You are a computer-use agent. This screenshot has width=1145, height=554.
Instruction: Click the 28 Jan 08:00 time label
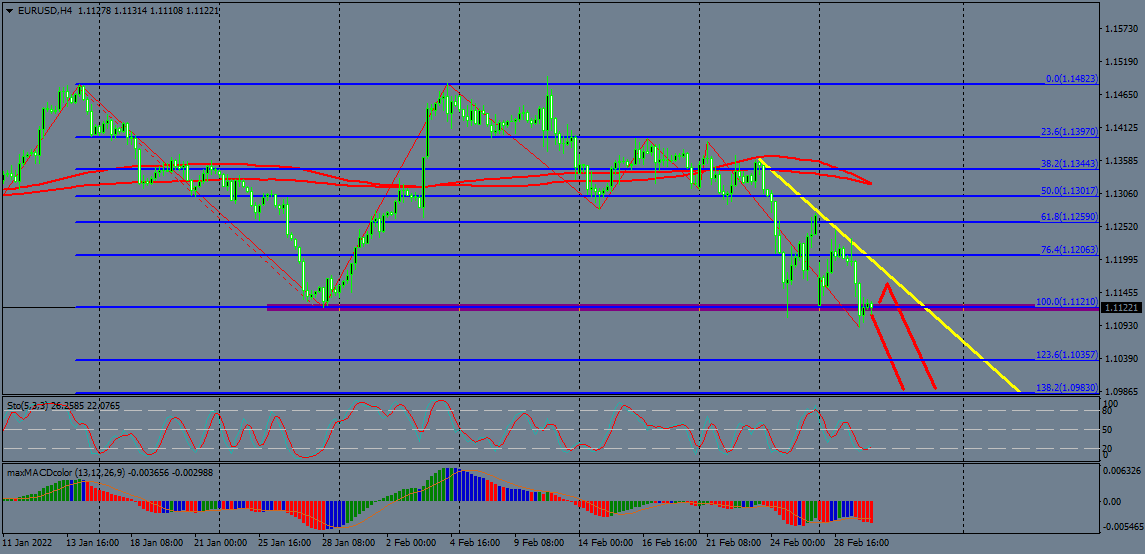pyautogui.click(x=347, y=543)
